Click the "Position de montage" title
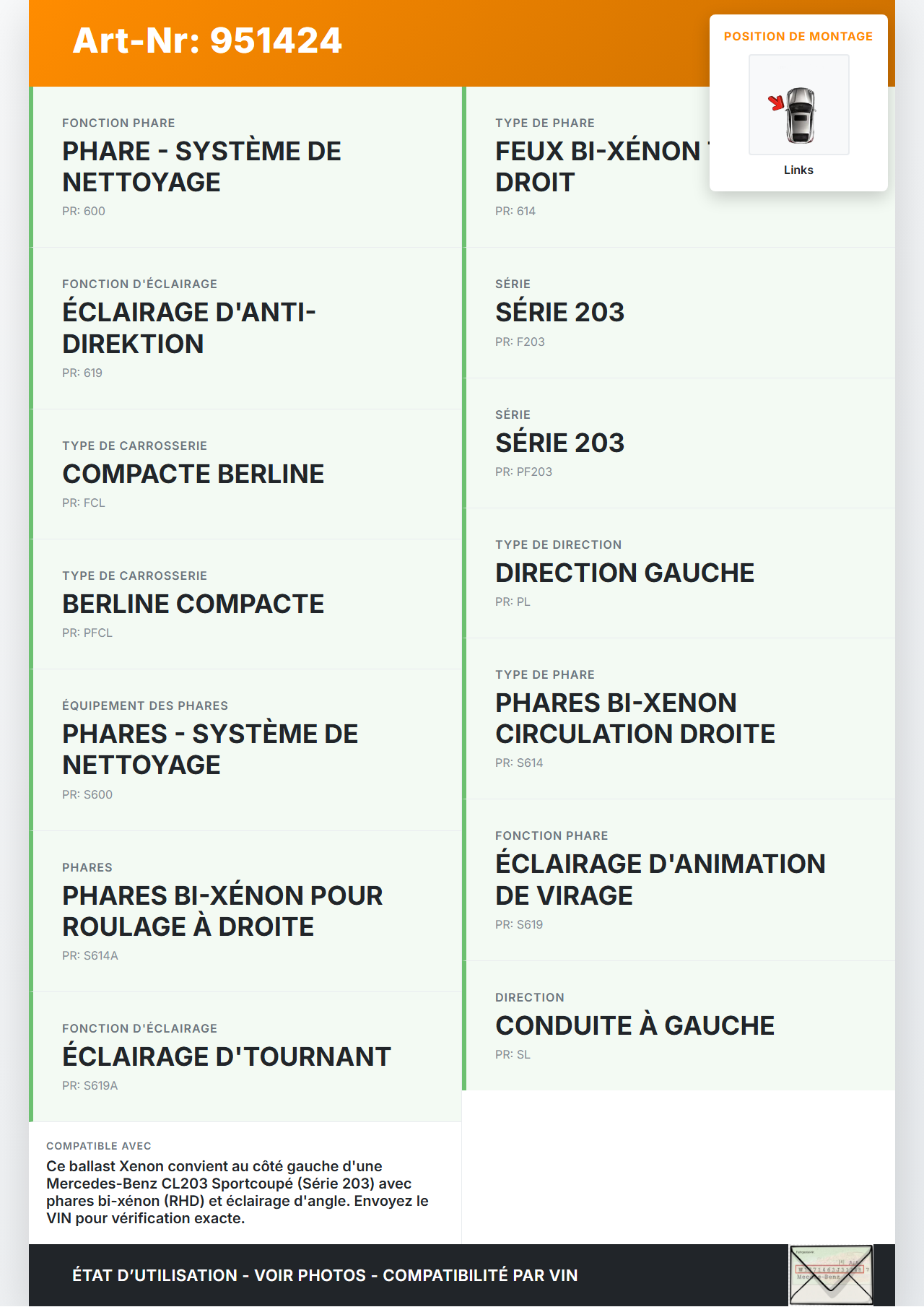Image resolution: width=924 pixels, height=1307 pixels. (x=798, y=36)
